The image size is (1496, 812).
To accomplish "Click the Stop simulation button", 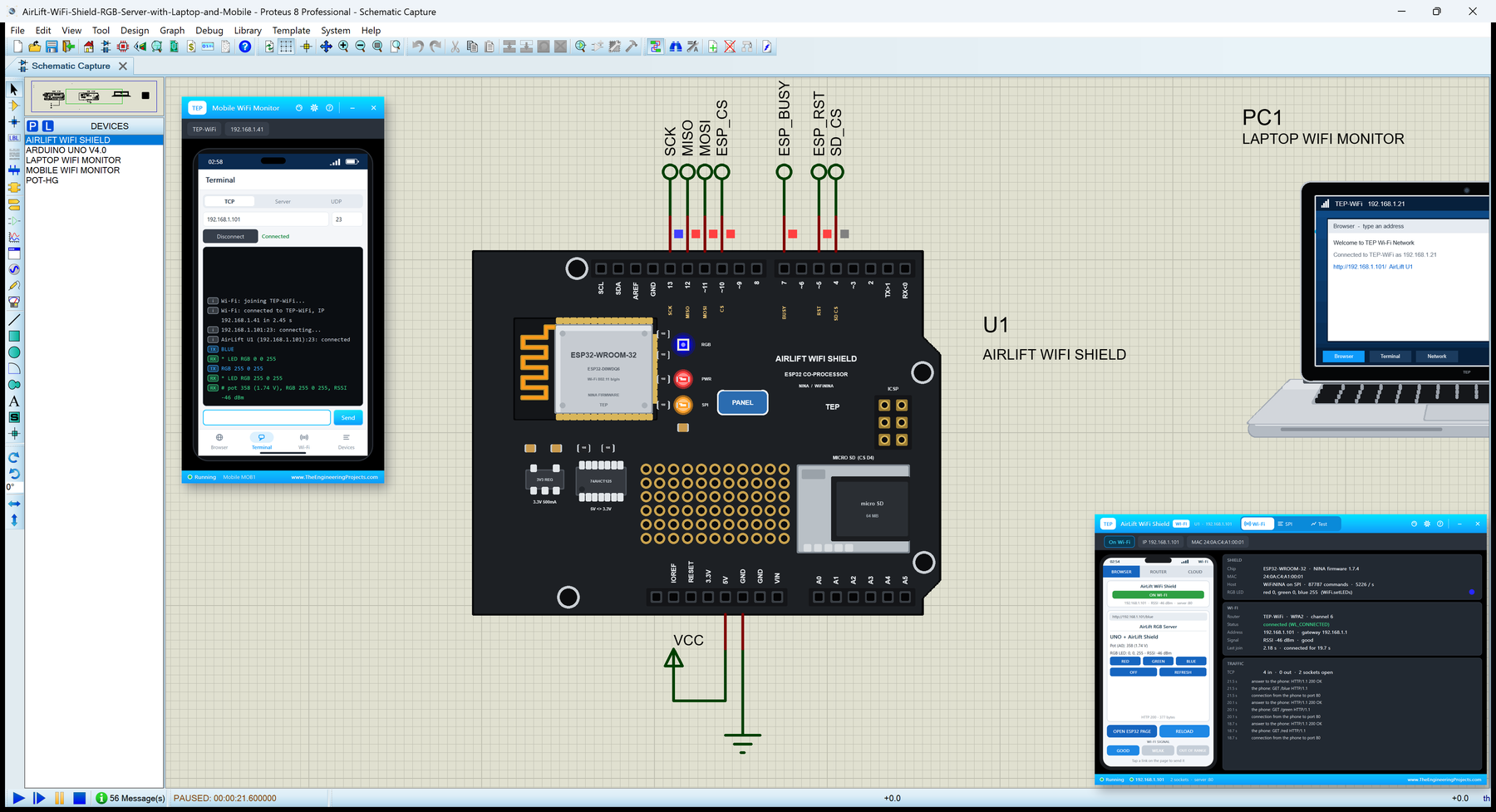I will pyautogui.click(x=80, y=798).
